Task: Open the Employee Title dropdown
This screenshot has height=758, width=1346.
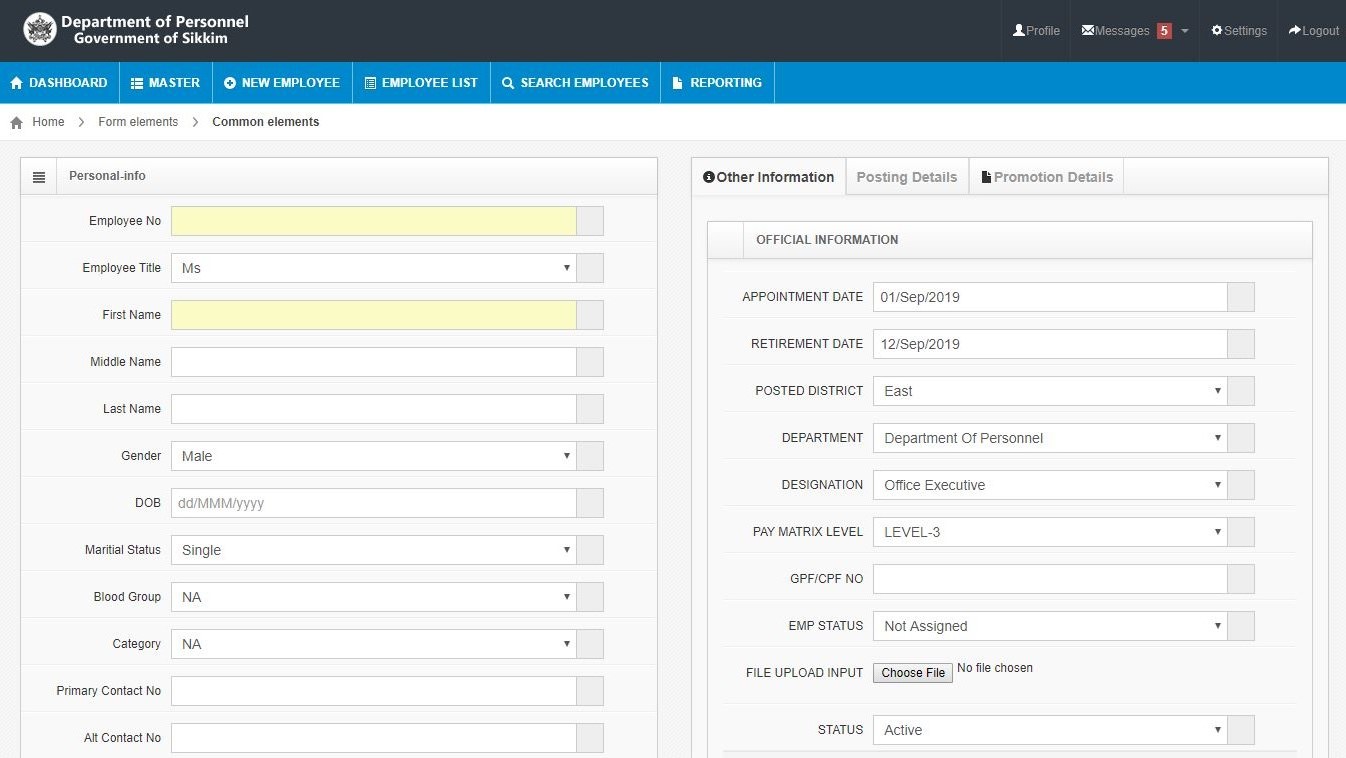Action: pyautogui.click(x=374, y=268)
